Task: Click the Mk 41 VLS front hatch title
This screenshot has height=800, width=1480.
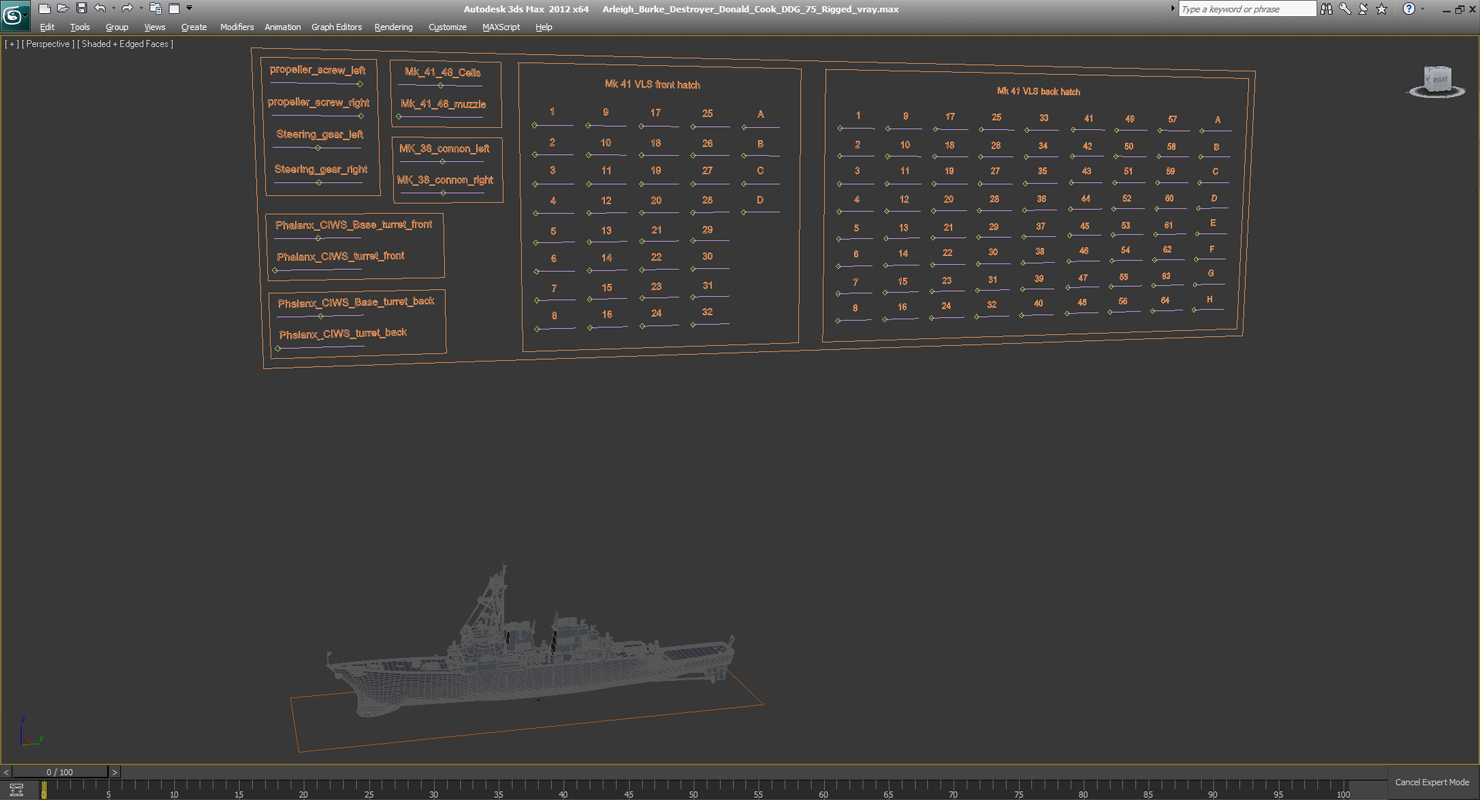Action: pos(652,85)
